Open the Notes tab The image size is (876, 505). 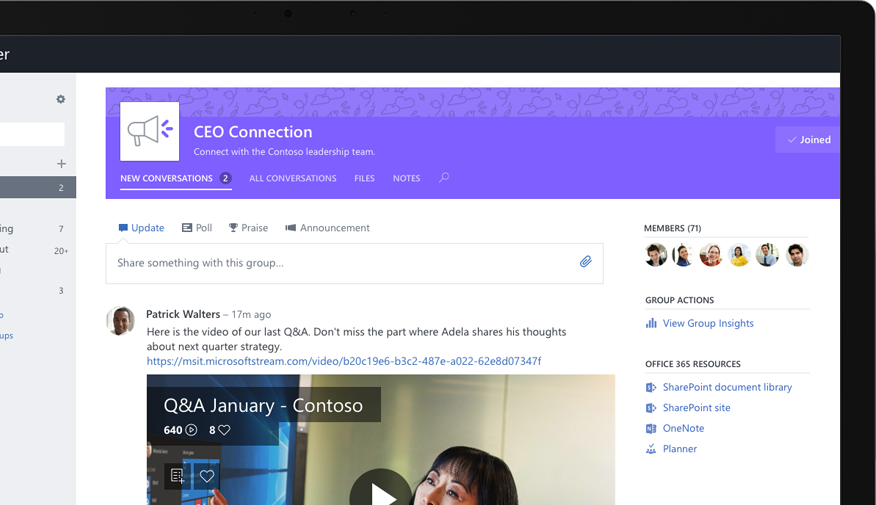[x=406, y=178]
